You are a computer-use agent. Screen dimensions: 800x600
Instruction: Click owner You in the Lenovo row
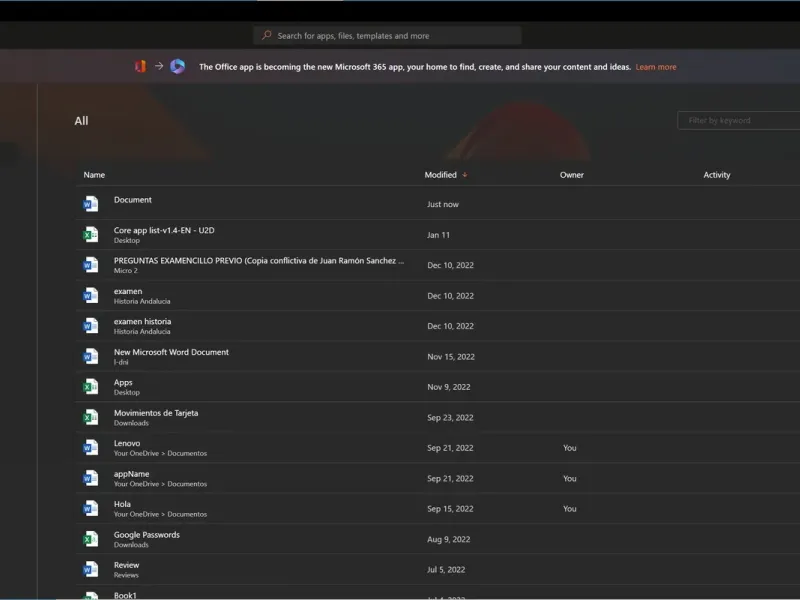click(x=570, y=448)
